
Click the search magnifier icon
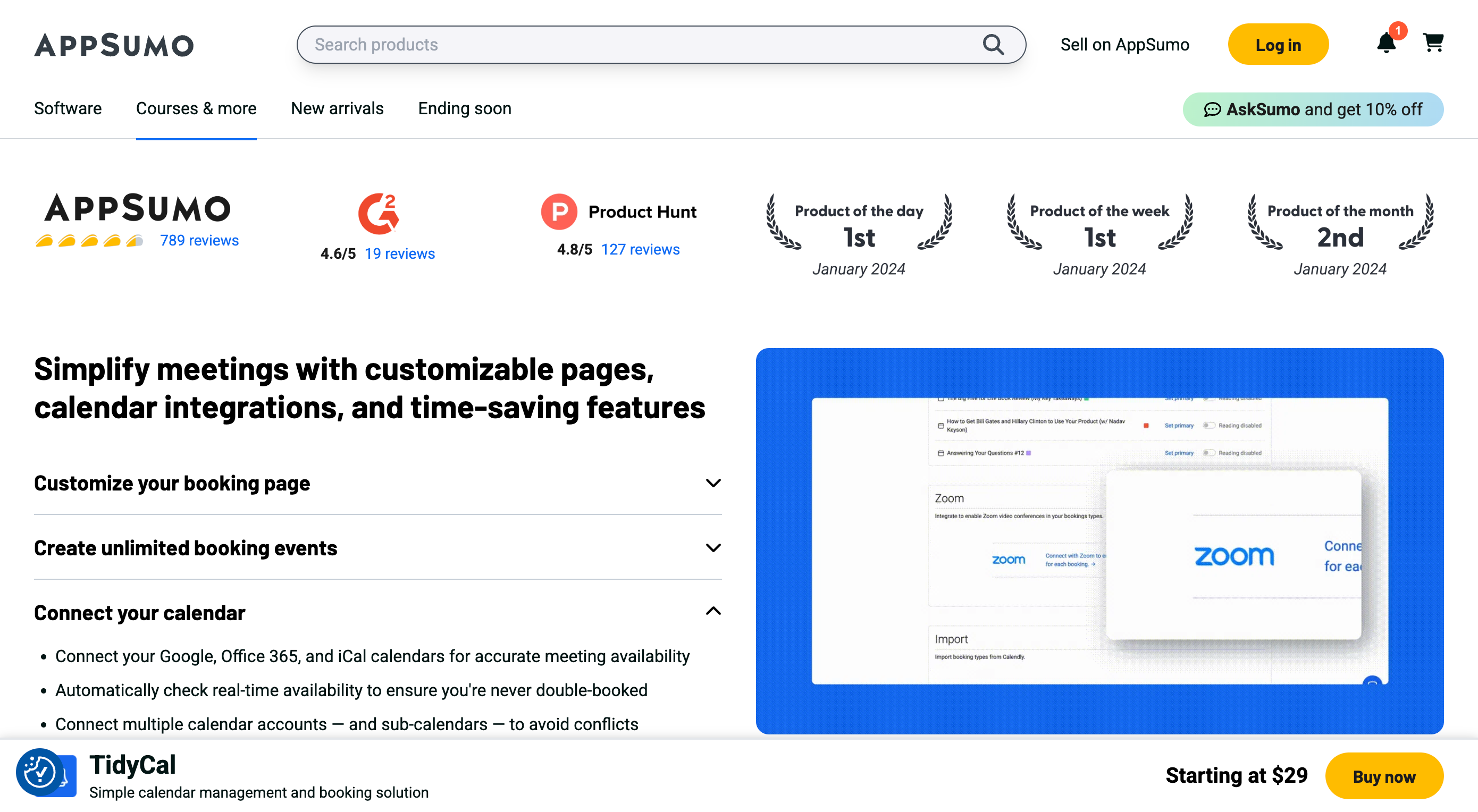[x=993, y=45]
